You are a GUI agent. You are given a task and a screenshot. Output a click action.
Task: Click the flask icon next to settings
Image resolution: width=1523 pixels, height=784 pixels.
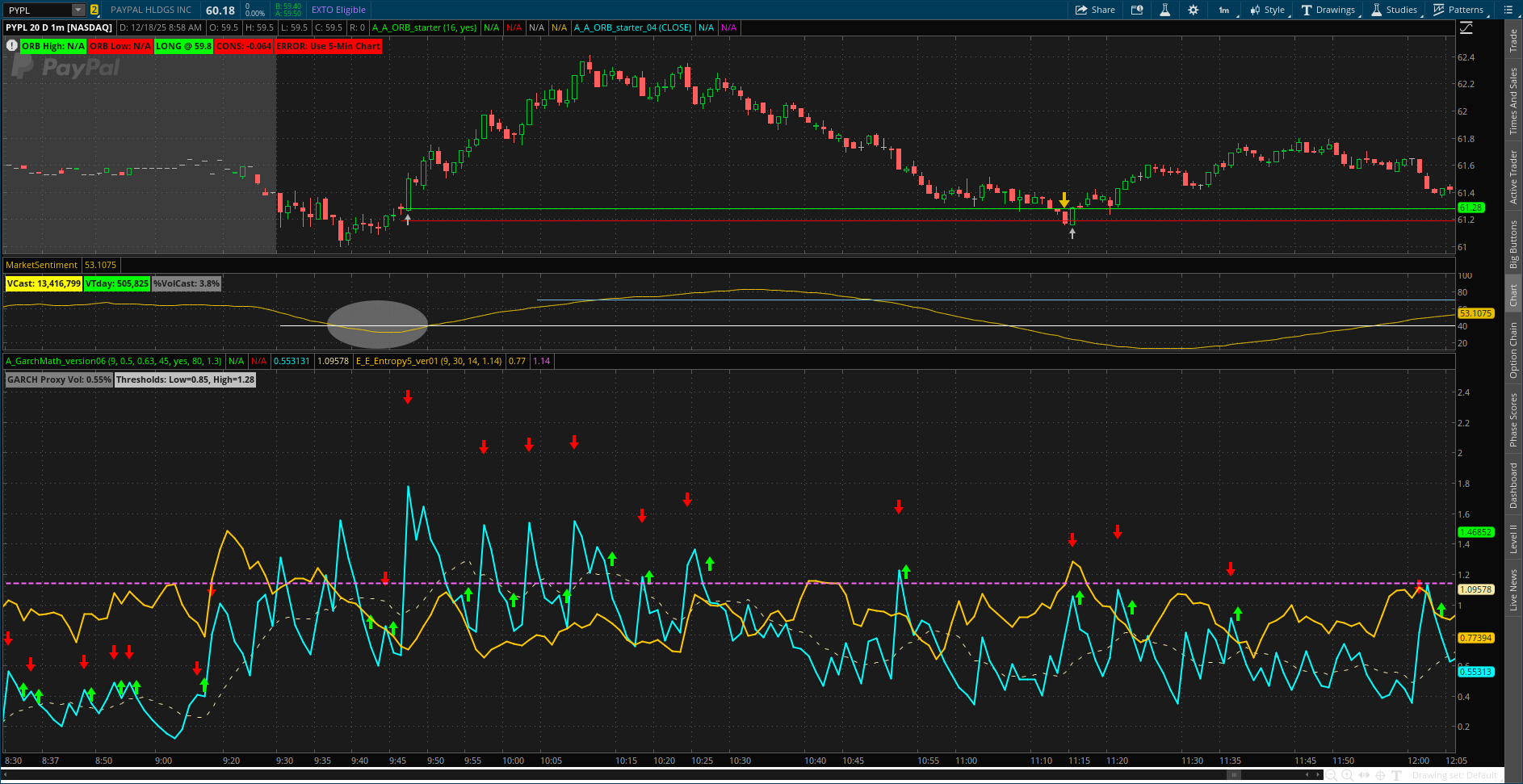click(x=1164, y=10)
